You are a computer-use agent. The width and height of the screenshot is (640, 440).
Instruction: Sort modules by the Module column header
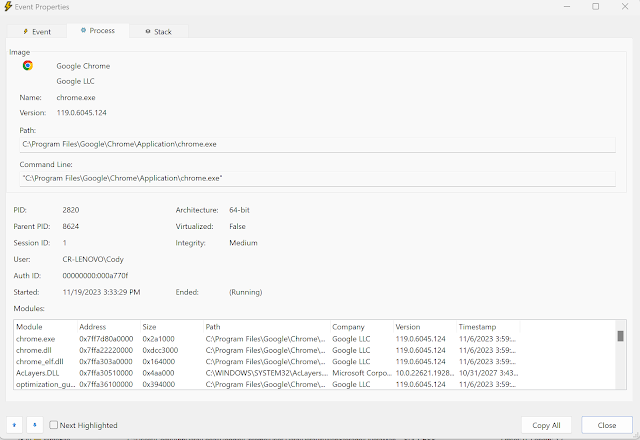(x=45, y=327)
